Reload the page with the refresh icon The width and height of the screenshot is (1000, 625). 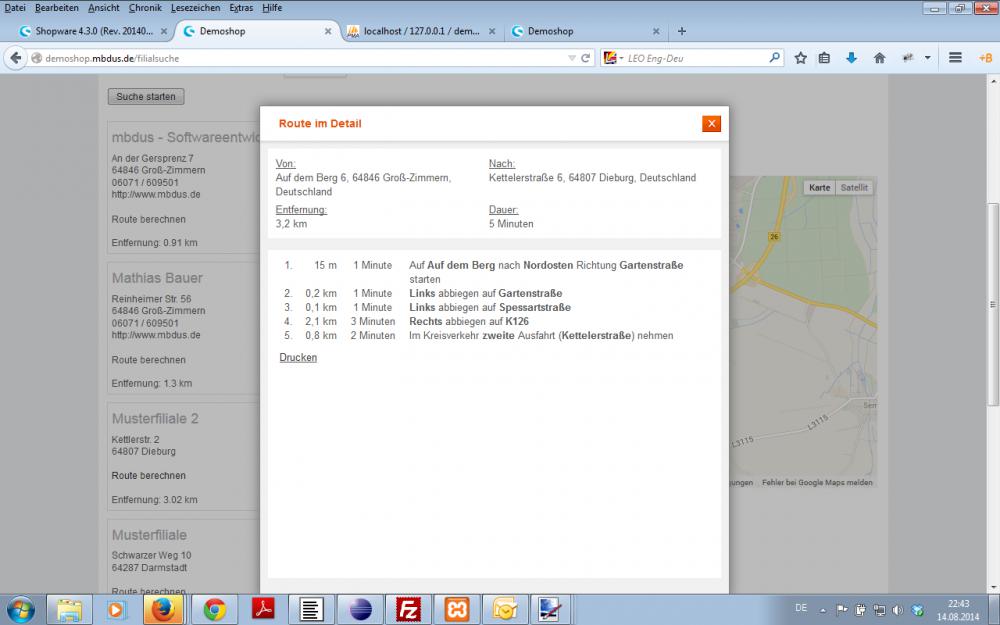click(x=586, y=58)
